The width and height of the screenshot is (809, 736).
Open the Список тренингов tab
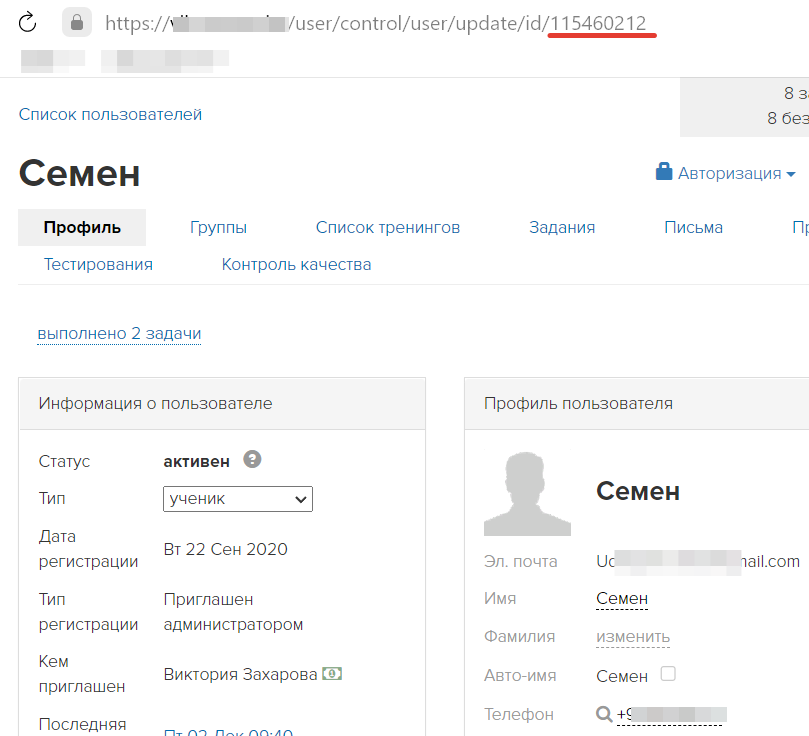(387, 227)
